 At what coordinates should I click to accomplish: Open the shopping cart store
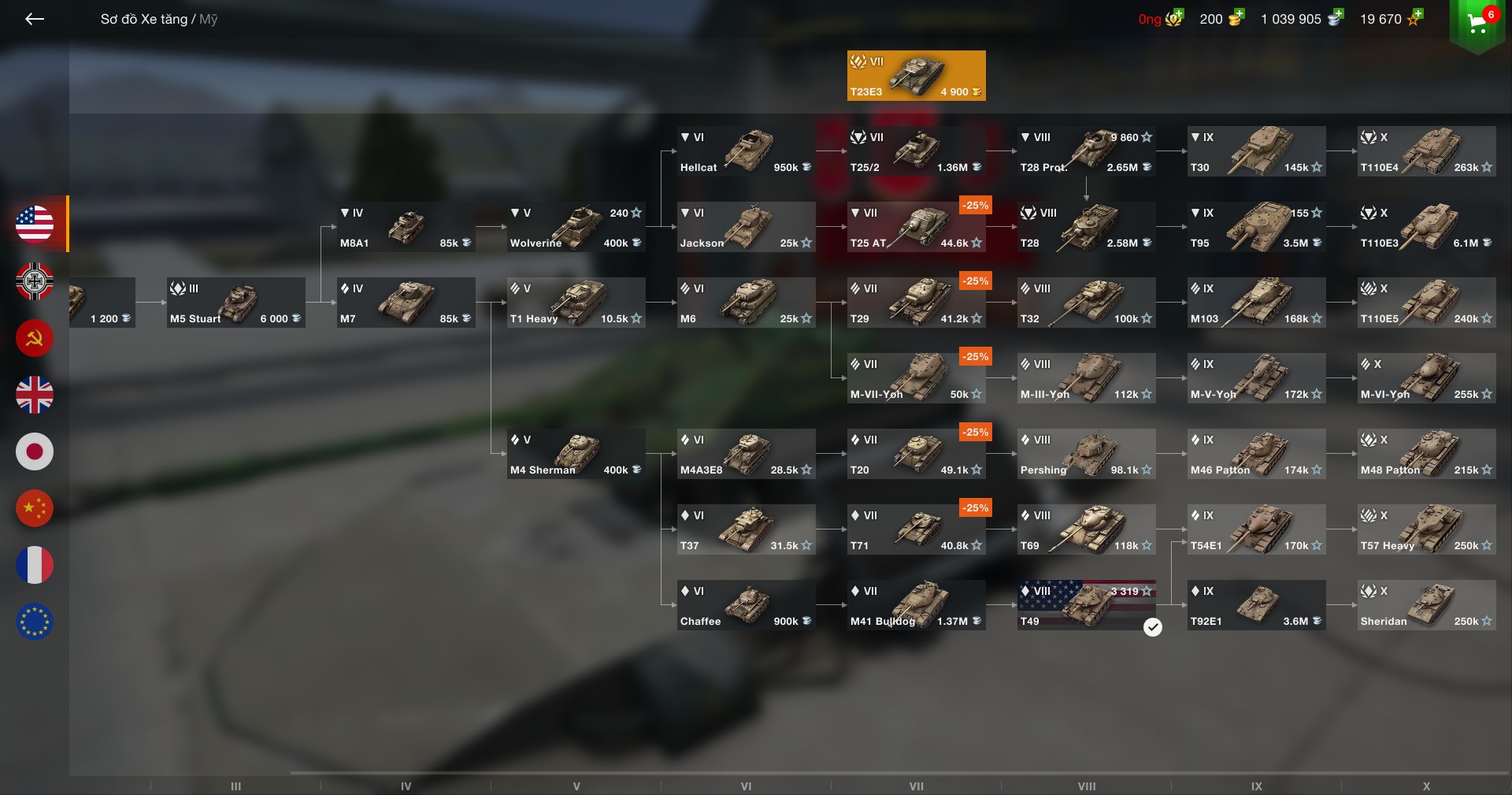[x=1477, y=24]
